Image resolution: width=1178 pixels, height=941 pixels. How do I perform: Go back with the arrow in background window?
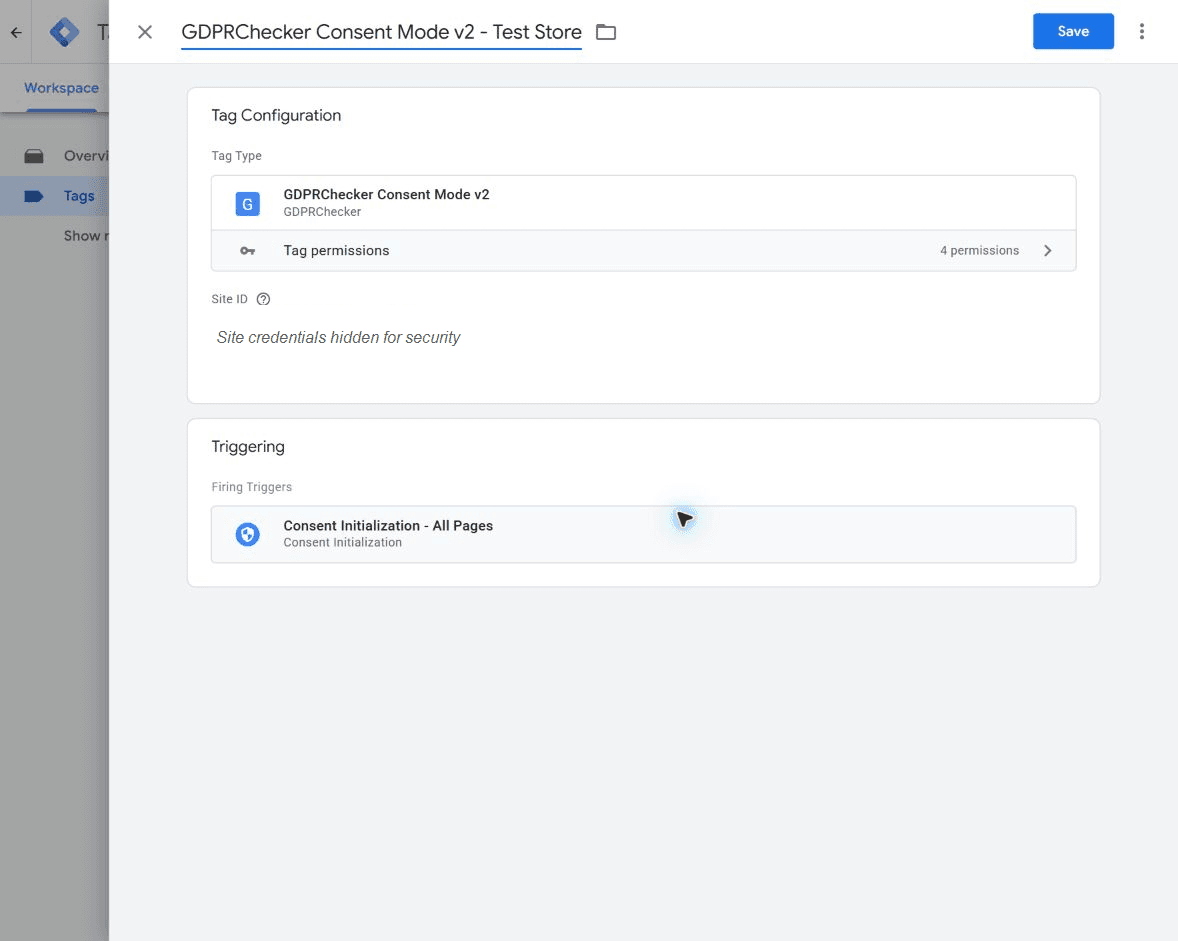click(x=16, y=32)
